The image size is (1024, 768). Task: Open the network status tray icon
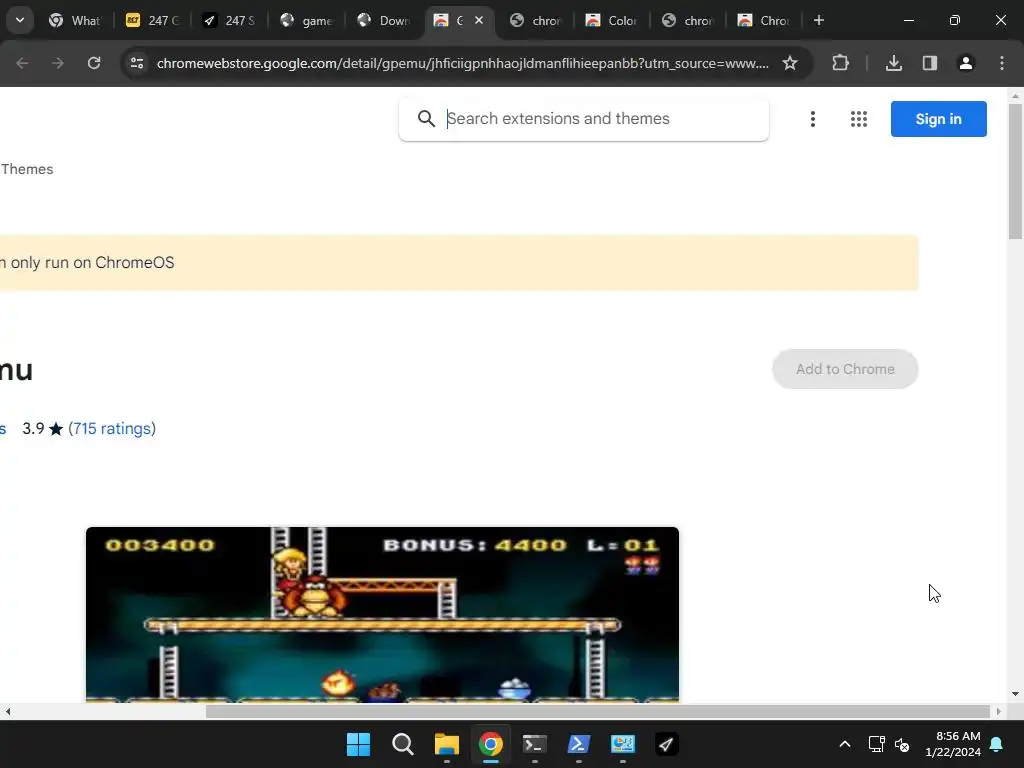(x=876, y=744)
